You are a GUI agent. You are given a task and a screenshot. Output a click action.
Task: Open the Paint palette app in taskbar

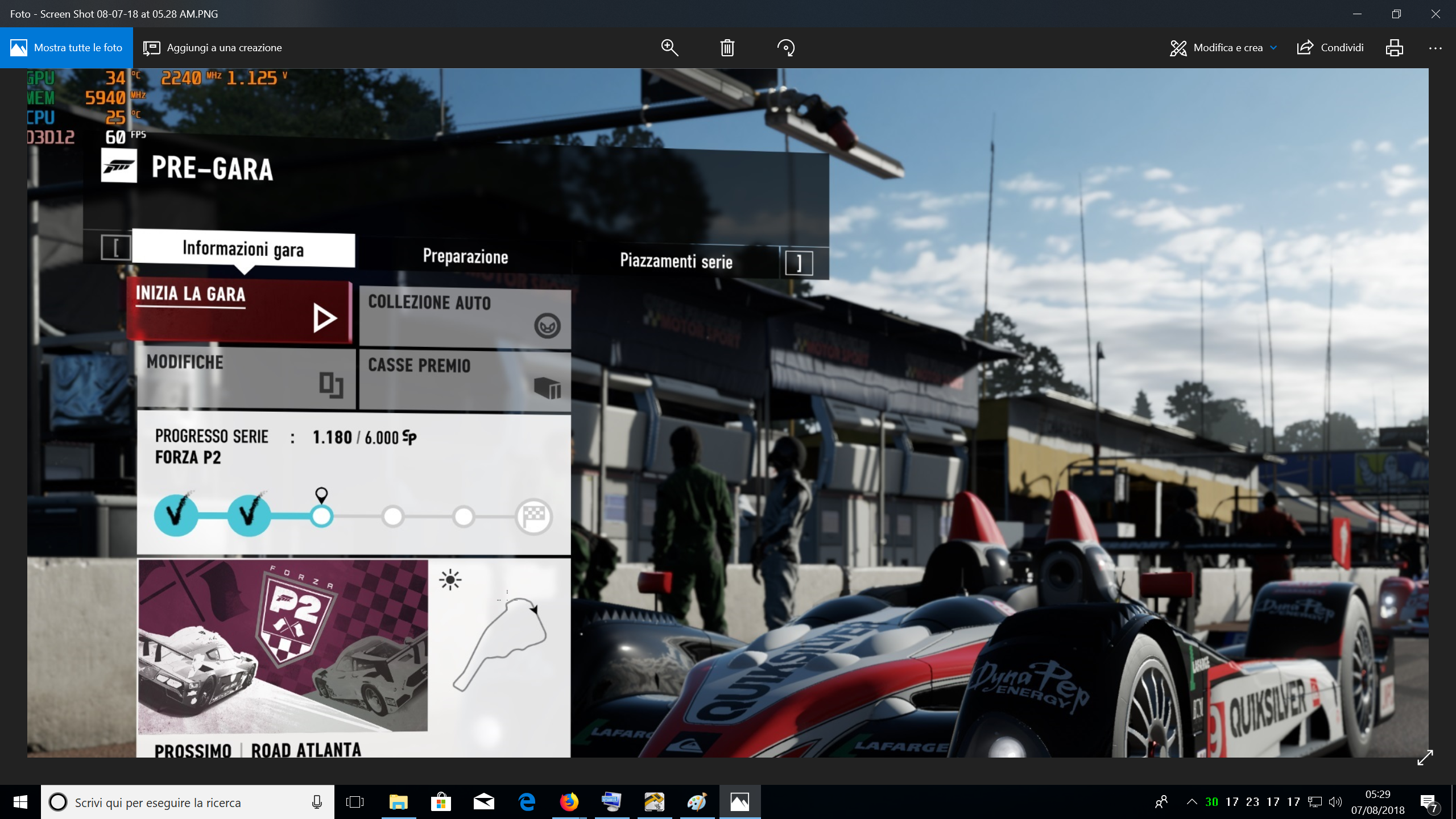click(x=697, y=802)
